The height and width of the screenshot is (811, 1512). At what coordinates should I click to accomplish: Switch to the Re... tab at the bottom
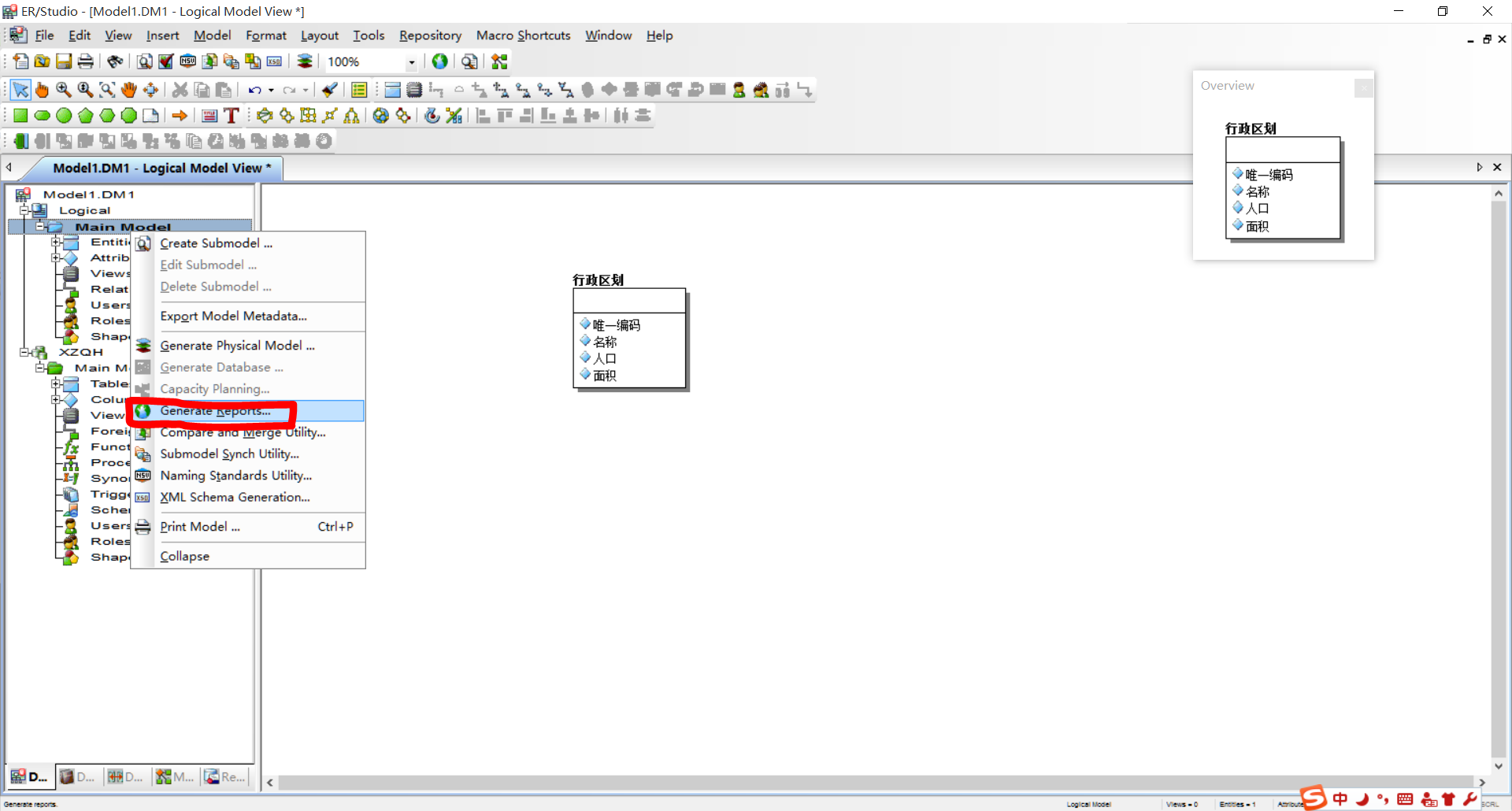coord(224,776)
